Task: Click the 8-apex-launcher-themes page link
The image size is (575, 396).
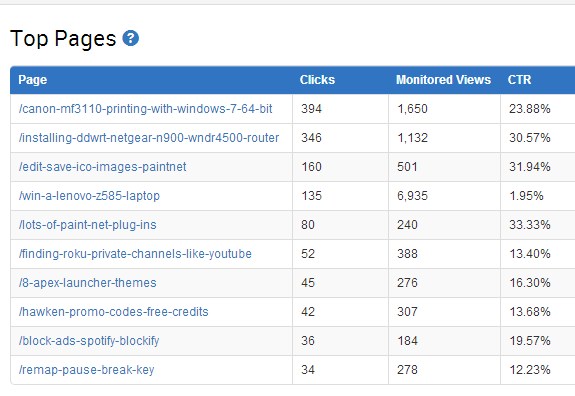Action: click(x=88, y=283)
